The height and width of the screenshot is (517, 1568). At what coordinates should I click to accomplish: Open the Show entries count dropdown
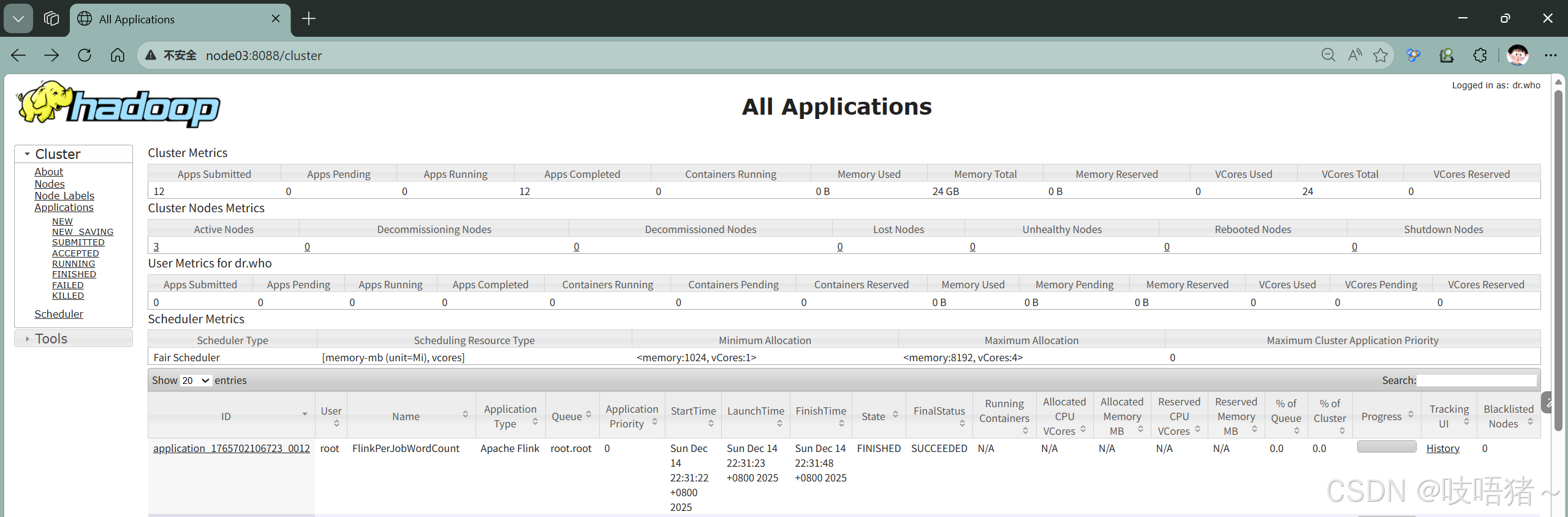[196, 380]
